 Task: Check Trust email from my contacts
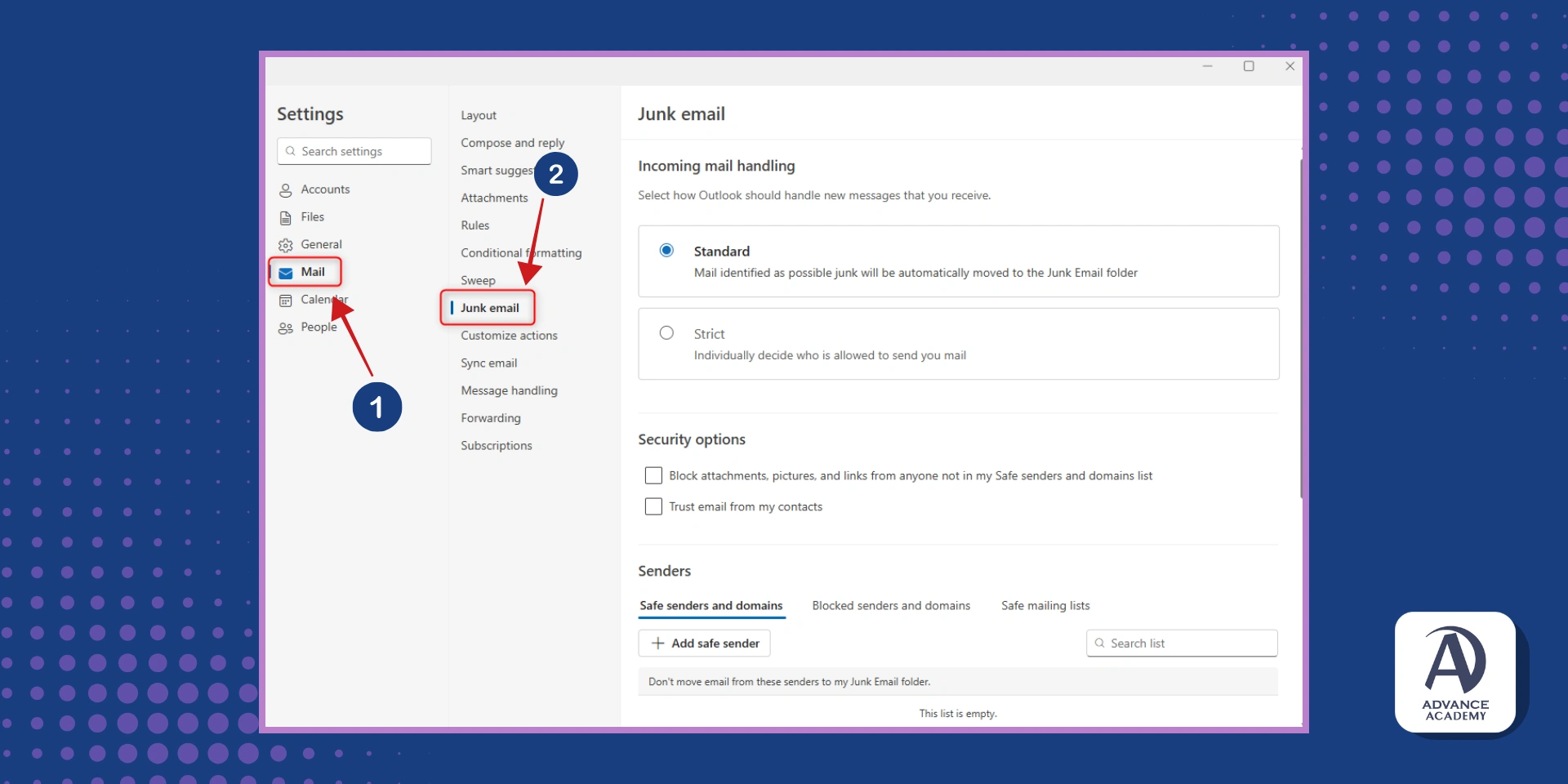click(x=653, y=506)
